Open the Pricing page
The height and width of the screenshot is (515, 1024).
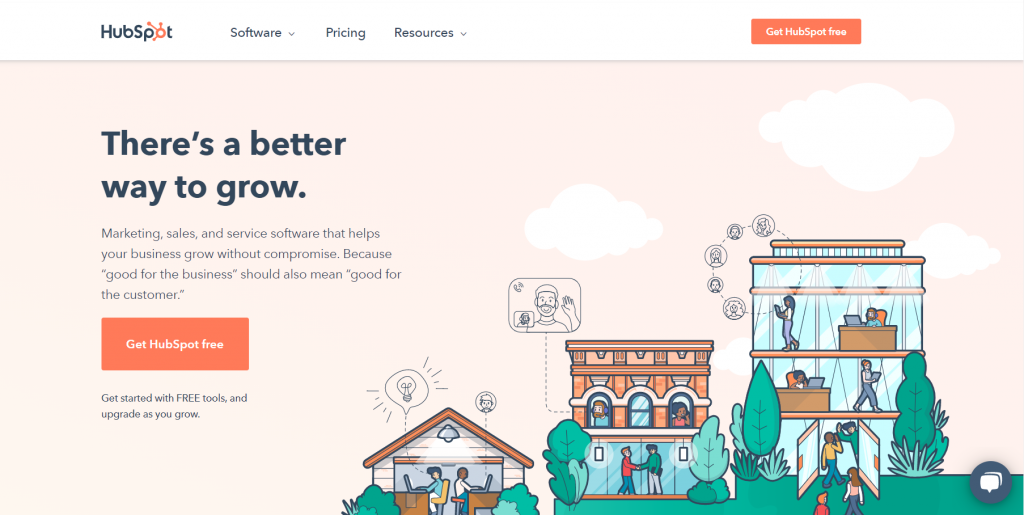[345, 33]
